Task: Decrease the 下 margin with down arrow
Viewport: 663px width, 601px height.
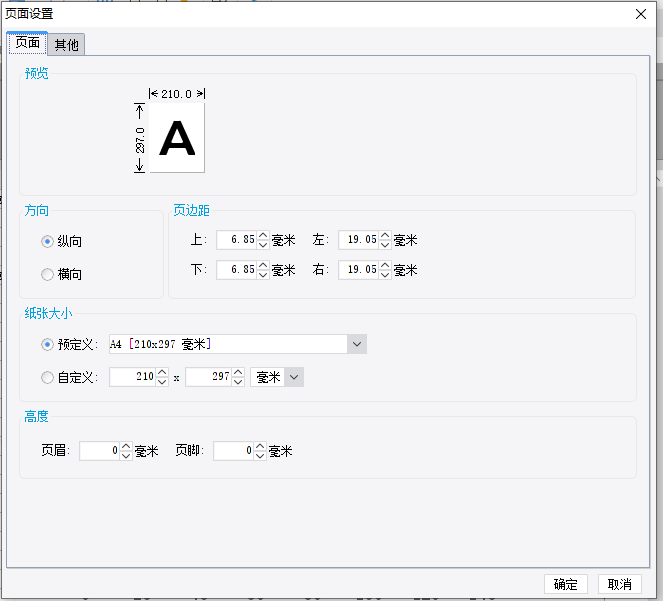Action: coord(263,275)
